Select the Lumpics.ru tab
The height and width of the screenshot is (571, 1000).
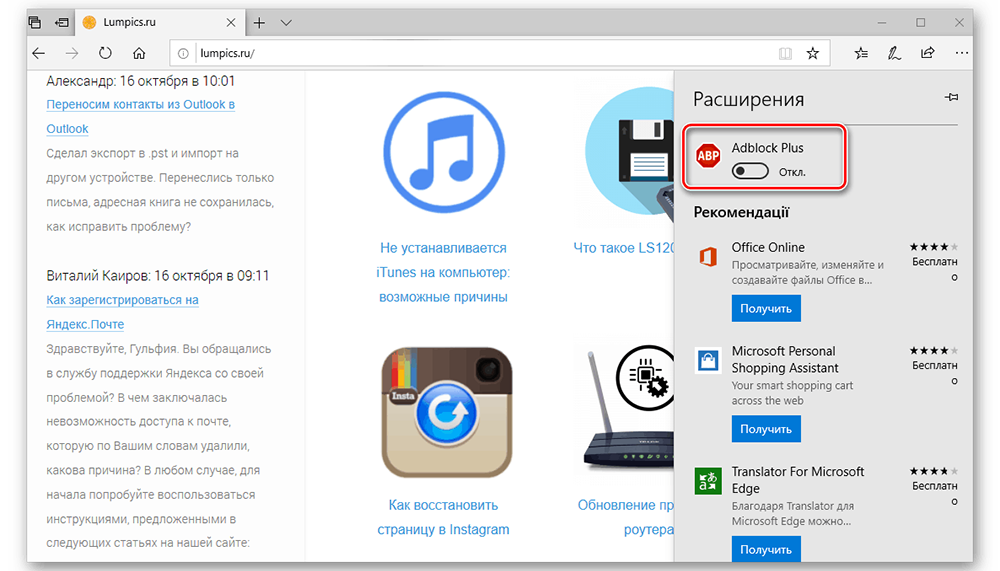(x=159, y=22)
